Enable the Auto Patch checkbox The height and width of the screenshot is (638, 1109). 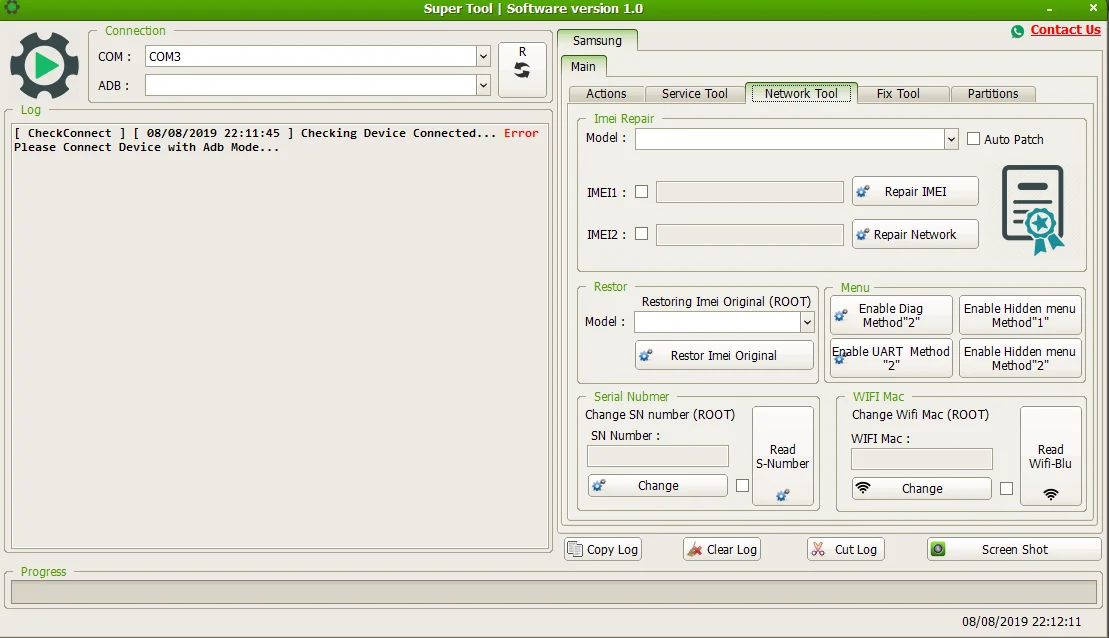point(973,139)
